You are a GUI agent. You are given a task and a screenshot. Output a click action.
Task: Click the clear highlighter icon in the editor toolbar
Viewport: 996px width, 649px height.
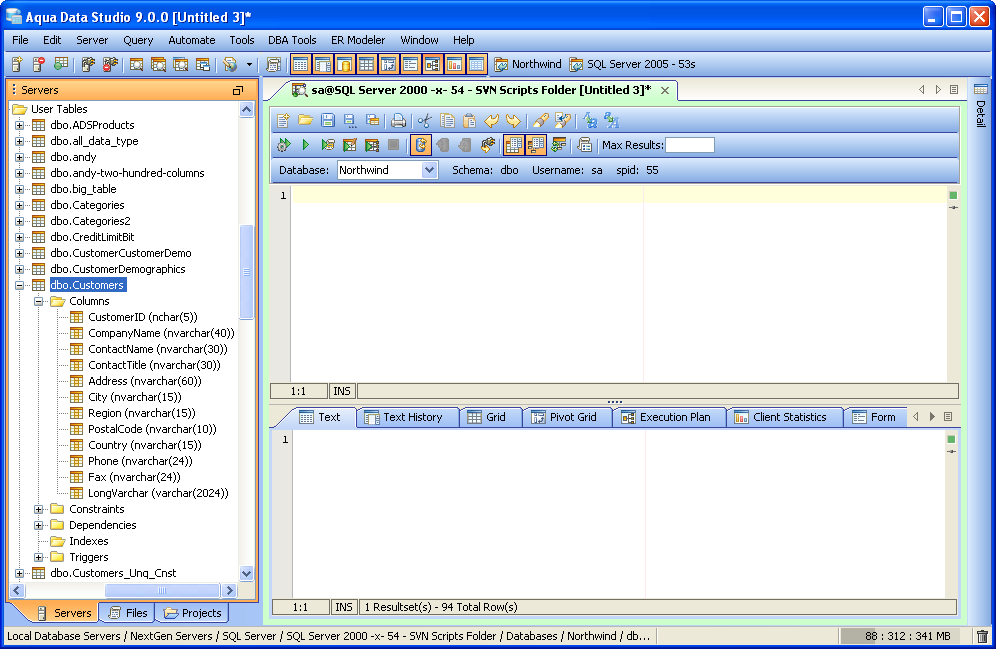pyautogui.click(x=541, y=120)
